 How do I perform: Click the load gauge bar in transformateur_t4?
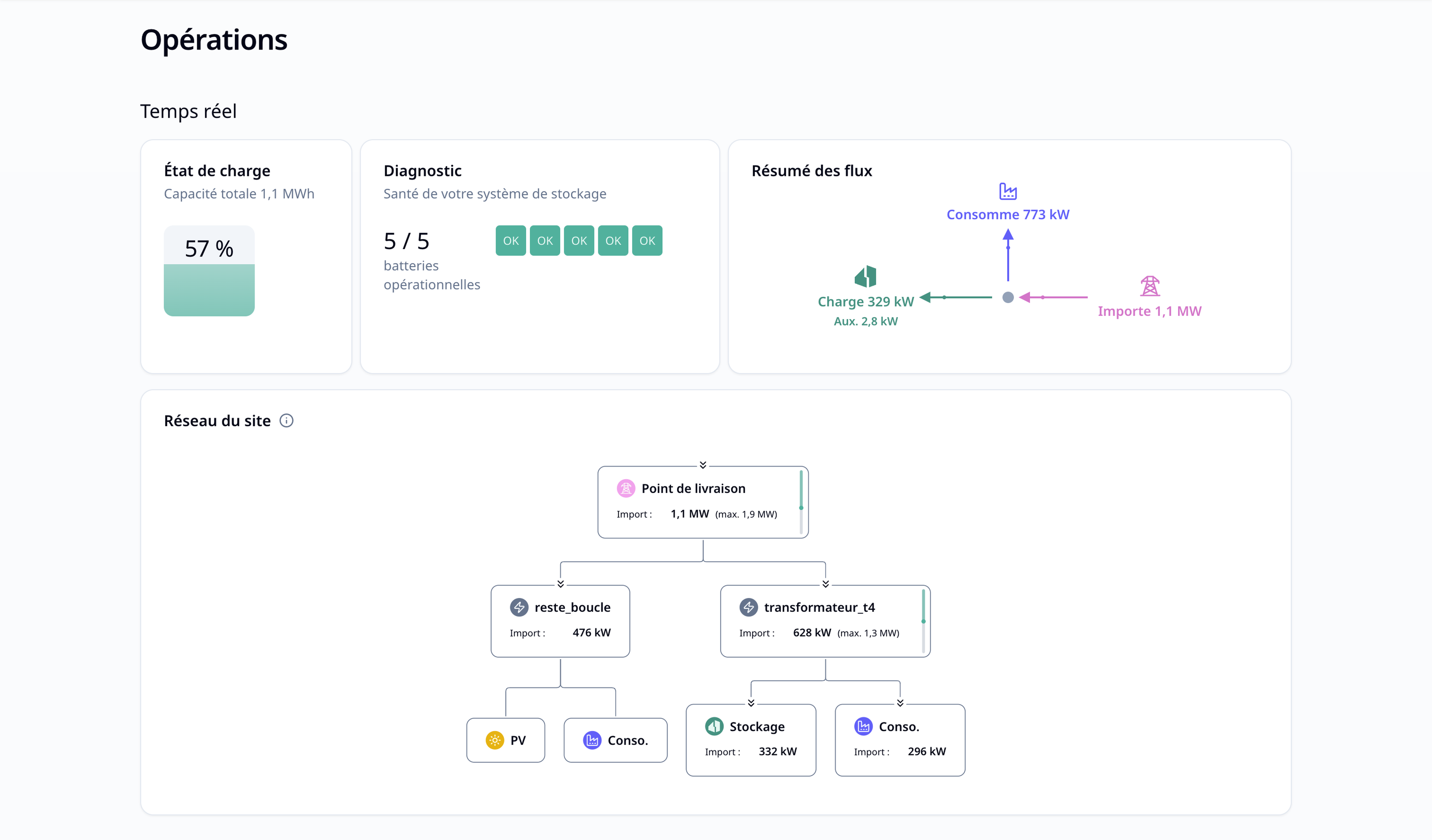coord(923,621)
